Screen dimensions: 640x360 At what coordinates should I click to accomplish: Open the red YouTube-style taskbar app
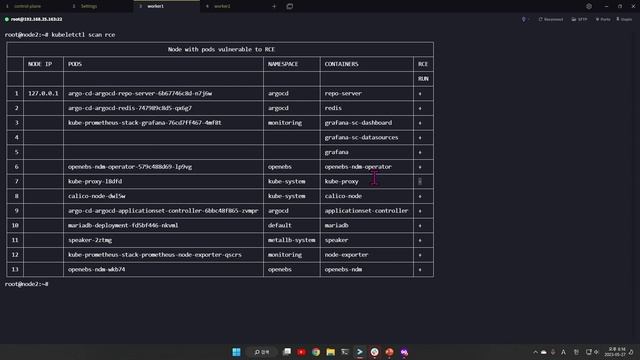(x=301, y=352)
